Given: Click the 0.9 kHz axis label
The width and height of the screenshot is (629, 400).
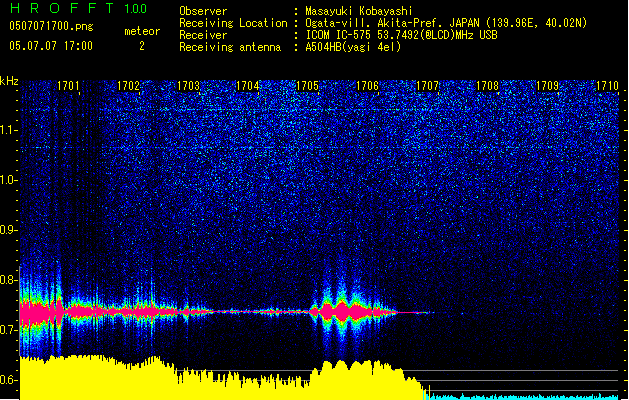Looking at the screenshot, I should click(x=9, y=230).
